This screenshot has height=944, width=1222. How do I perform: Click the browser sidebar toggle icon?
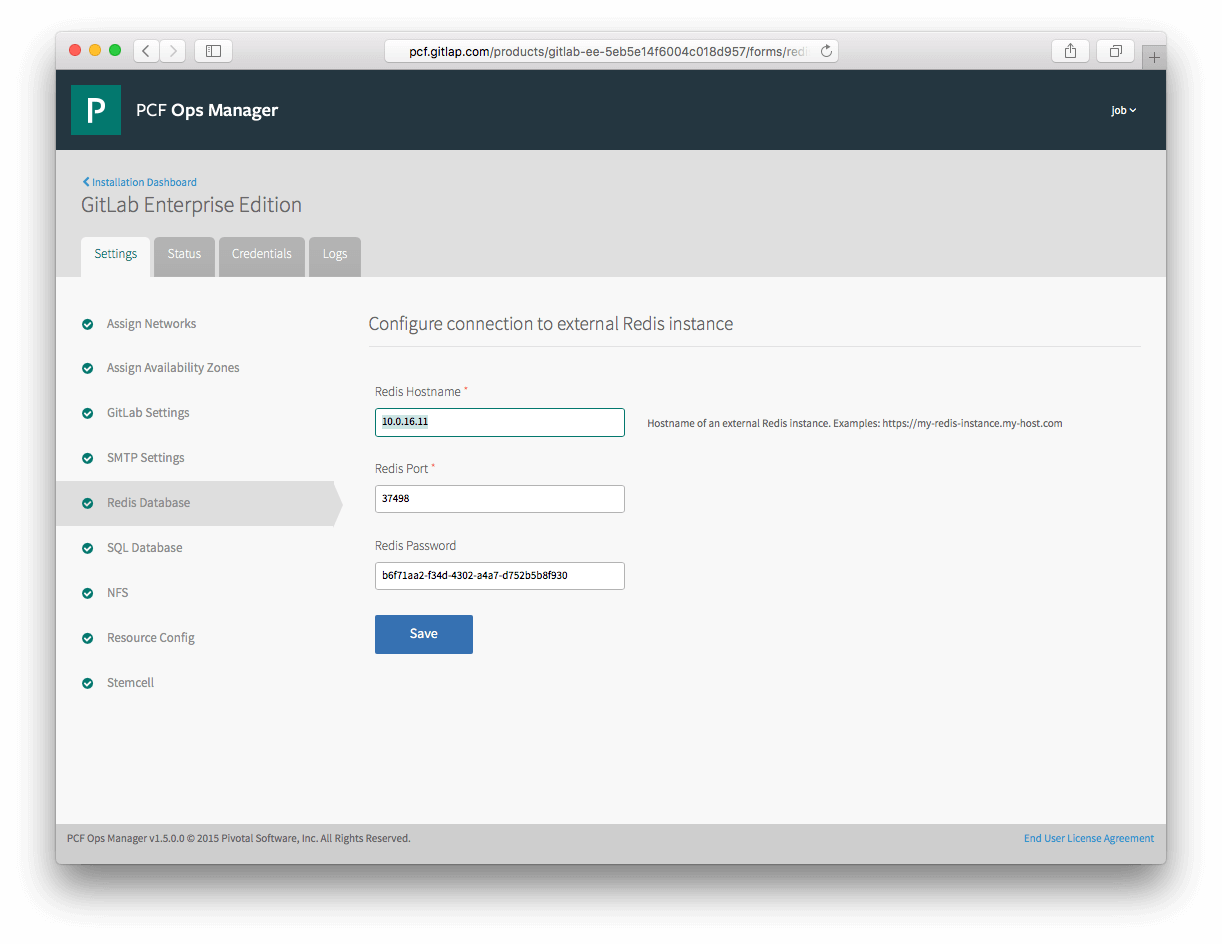coord(213,50)
